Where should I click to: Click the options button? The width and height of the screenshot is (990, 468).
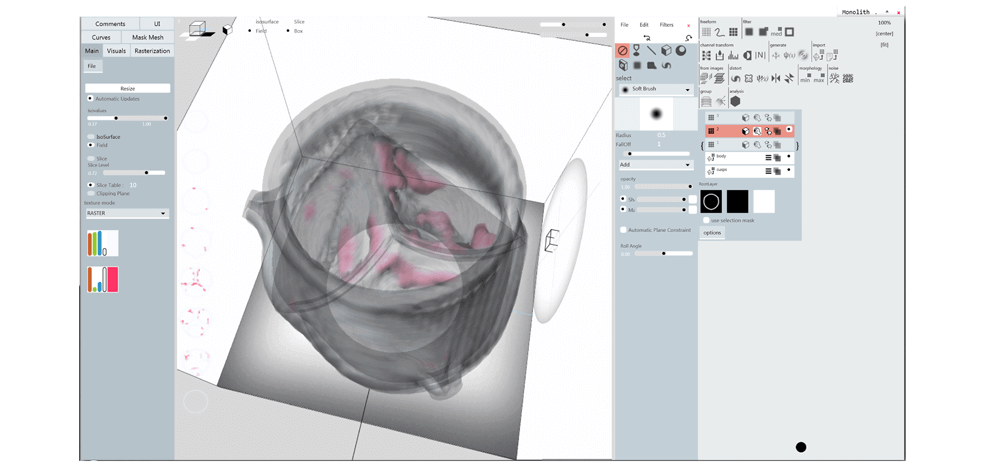click(x=712, y=232)
